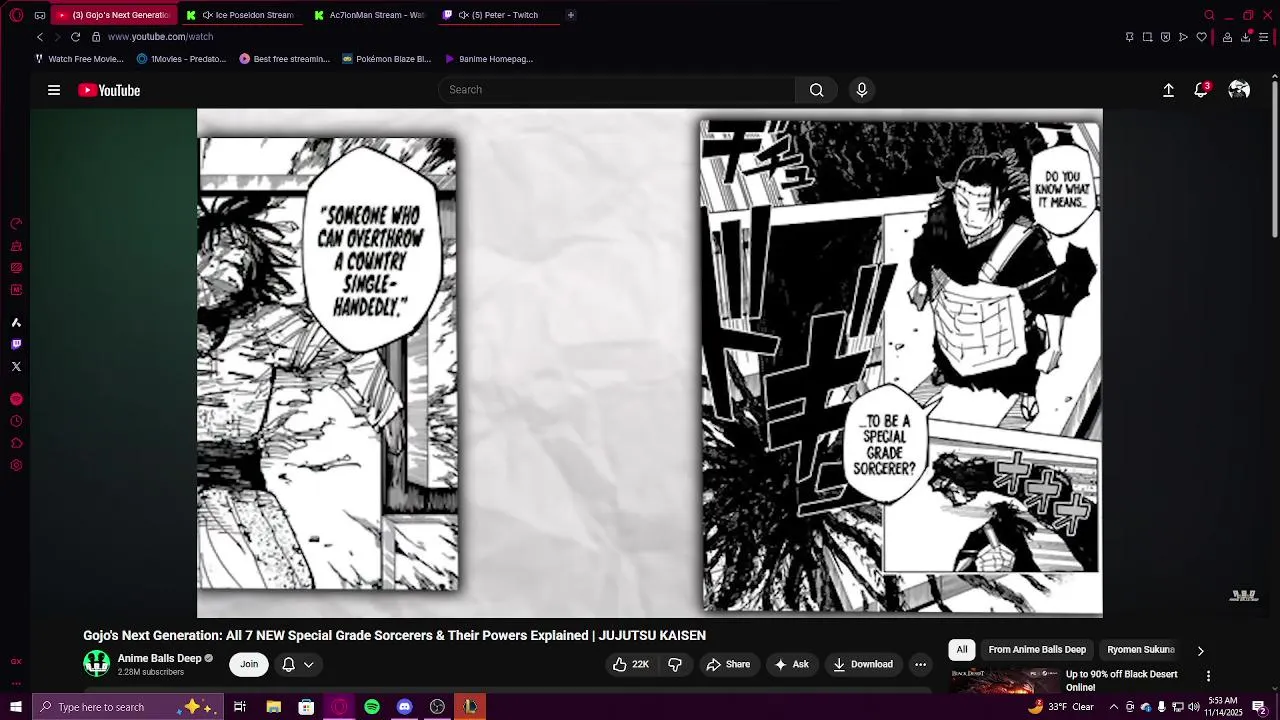The height and width of the screenshot is (720, 1280).
Task: Open Spotify from taskbar
Action: pyautogui.click(x=372, y=707)
